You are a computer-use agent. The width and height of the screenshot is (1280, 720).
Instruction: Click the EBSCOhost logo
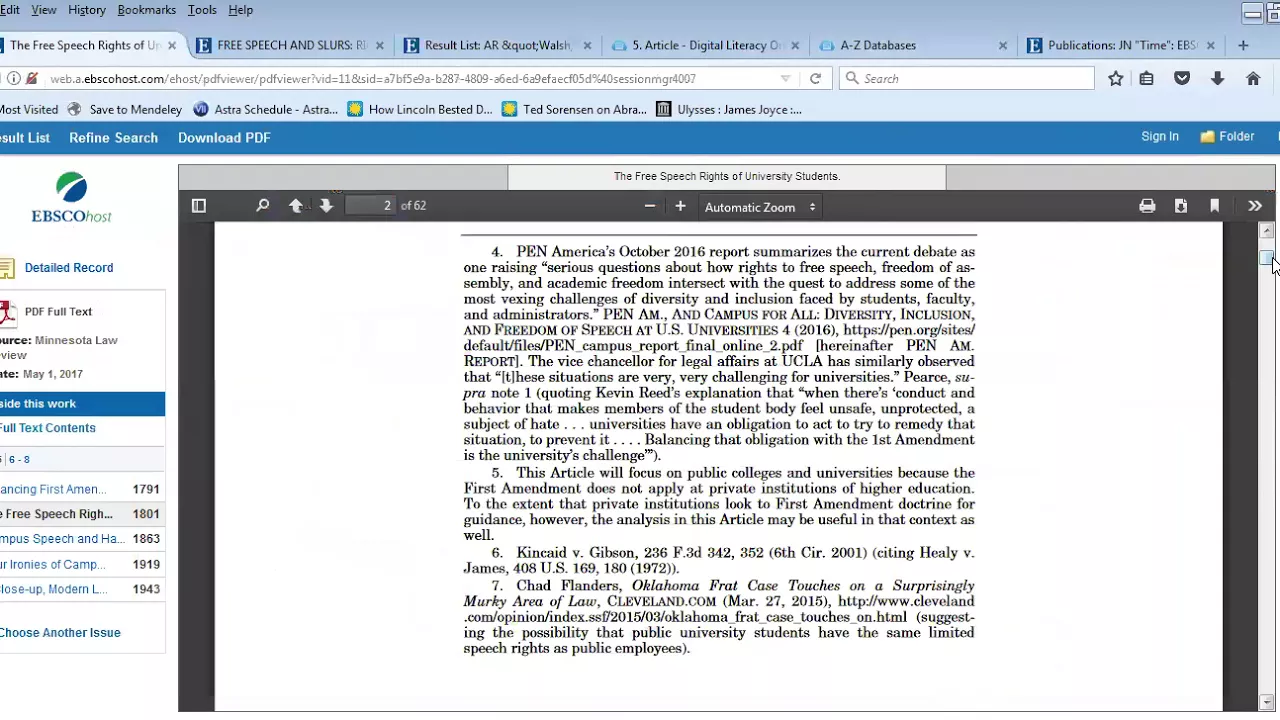click(x=71, y=197)
